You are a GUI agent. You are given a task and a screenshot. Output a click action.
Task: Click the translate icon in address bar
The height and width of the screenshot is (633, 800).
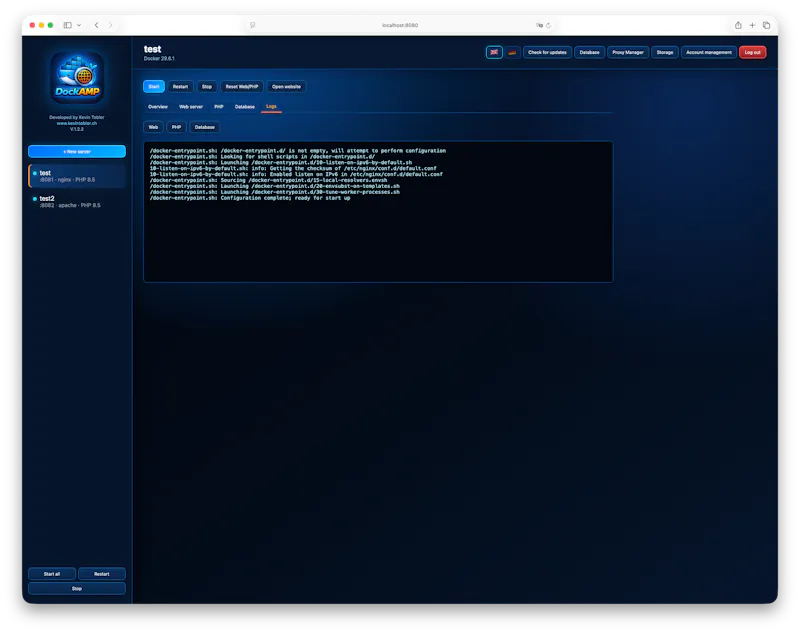(x=539, y=25)
